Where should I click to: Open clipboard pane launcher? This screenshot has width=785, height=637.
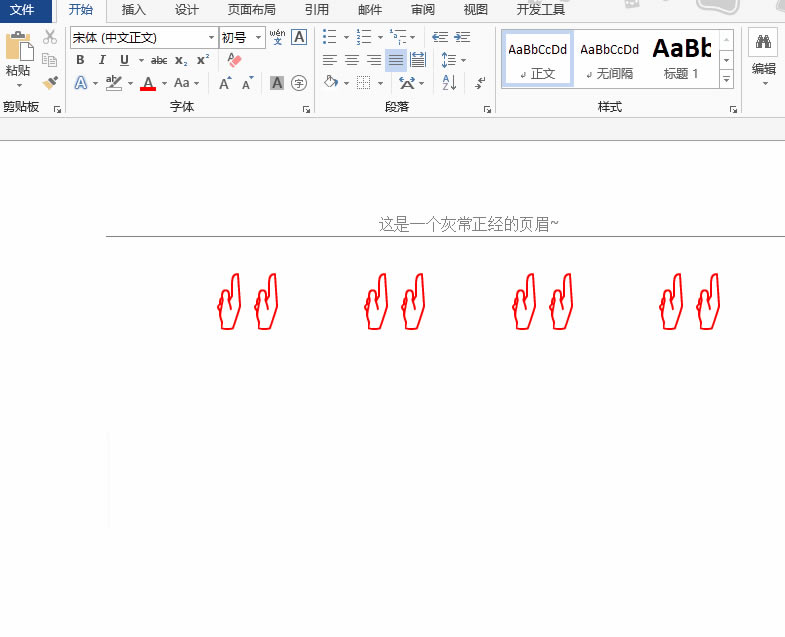pos(58,109)
